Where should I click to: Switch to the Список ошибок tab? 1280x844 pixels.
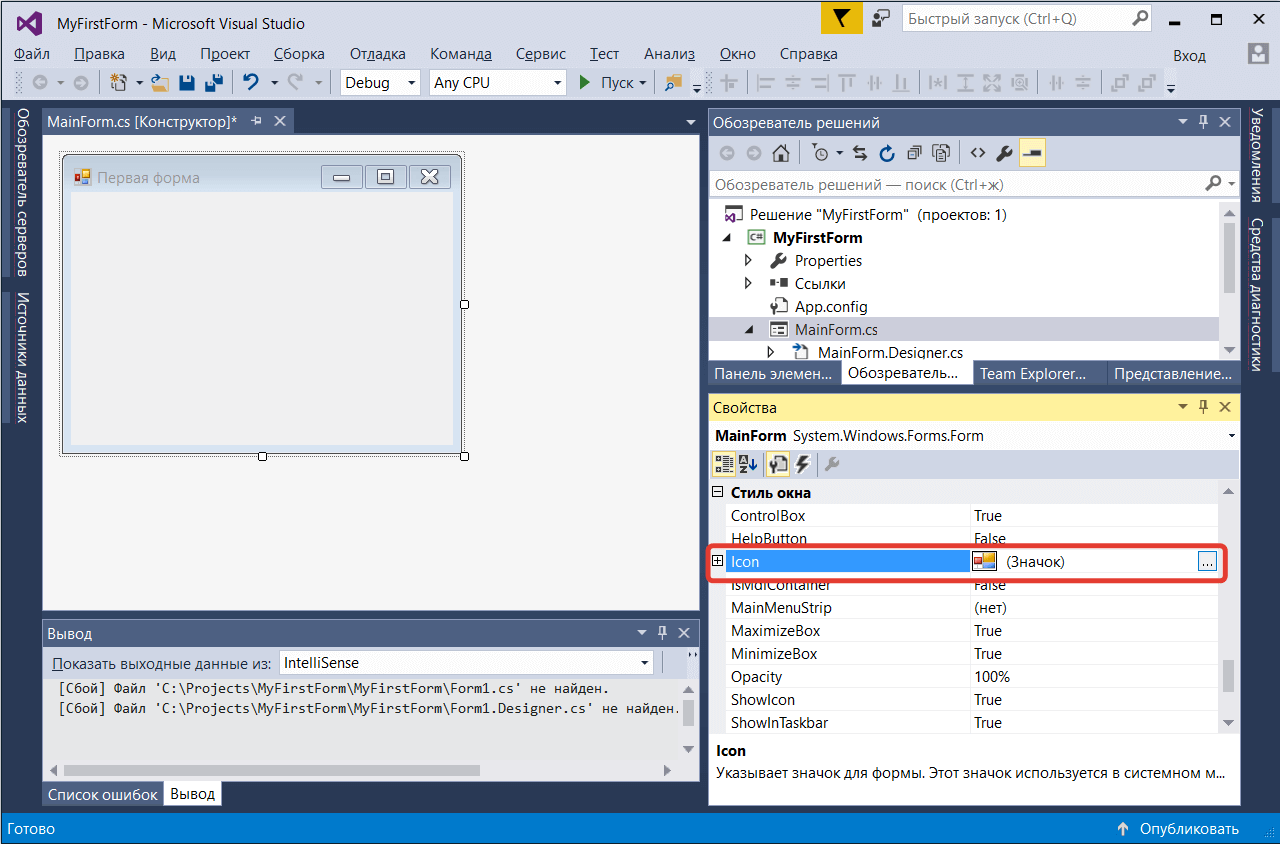coord(103,795)
